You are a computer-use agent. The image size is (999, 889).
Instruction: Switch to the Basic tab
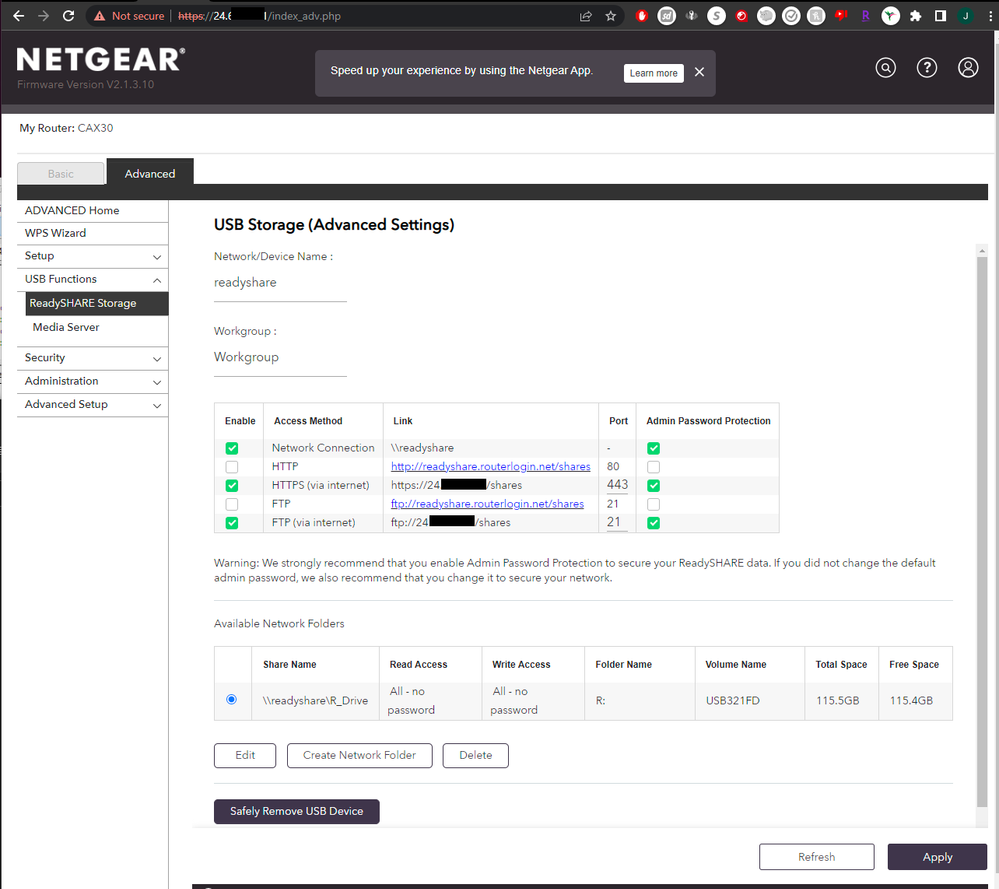61,173
